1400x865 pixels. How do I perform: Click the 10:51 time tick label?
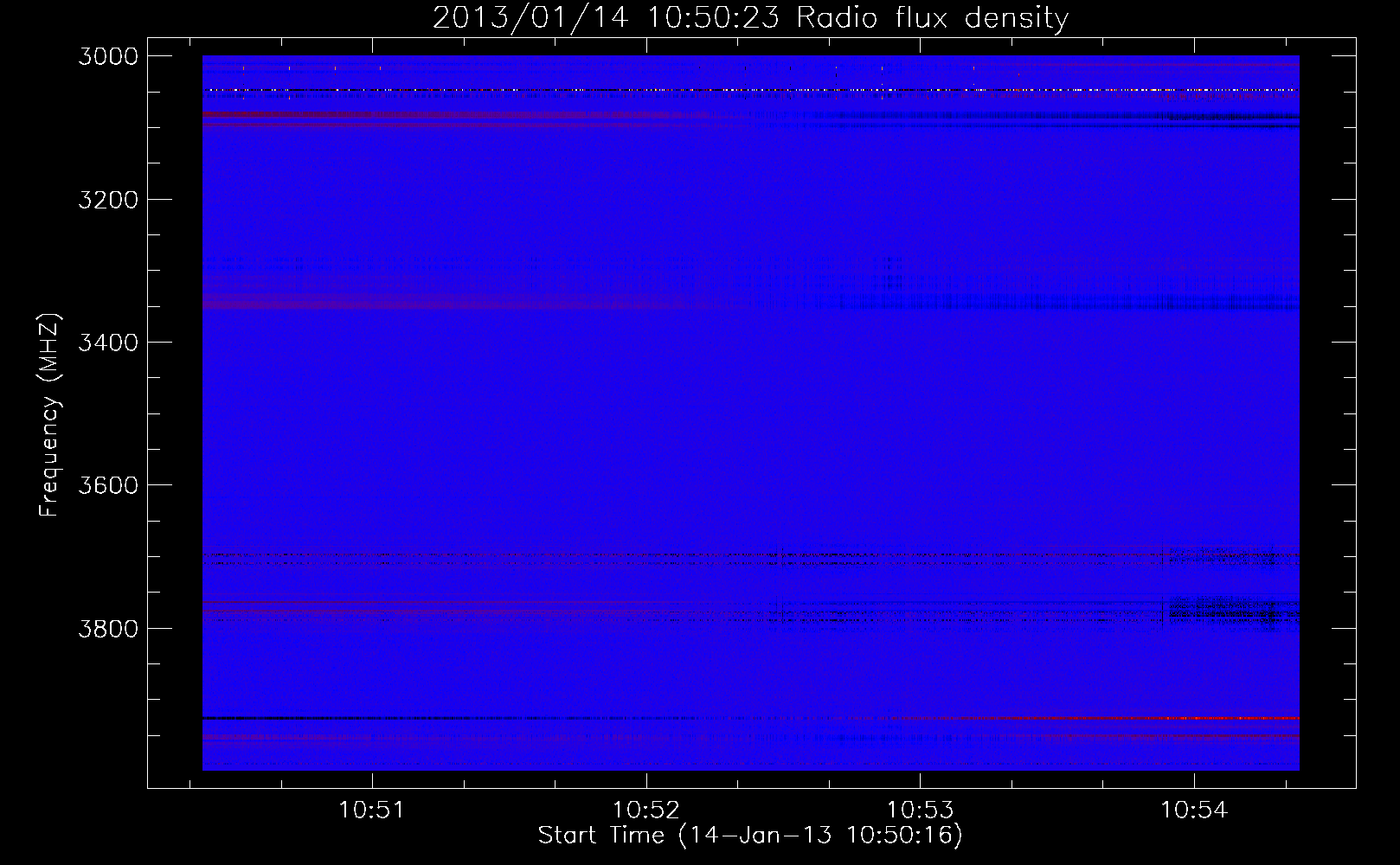pyautogui.click(x=372, y=810)
